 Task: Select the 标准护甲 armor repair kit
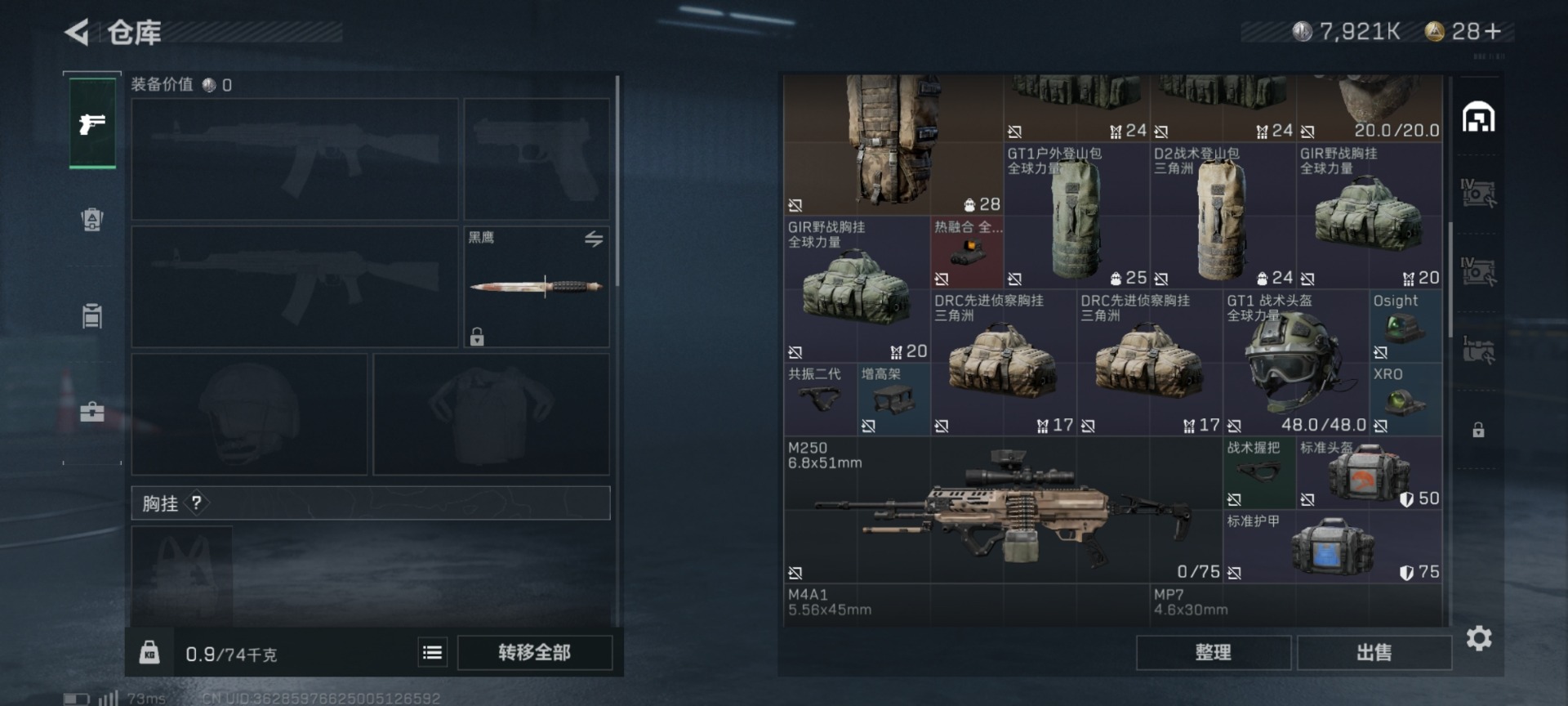point(1333,547)
